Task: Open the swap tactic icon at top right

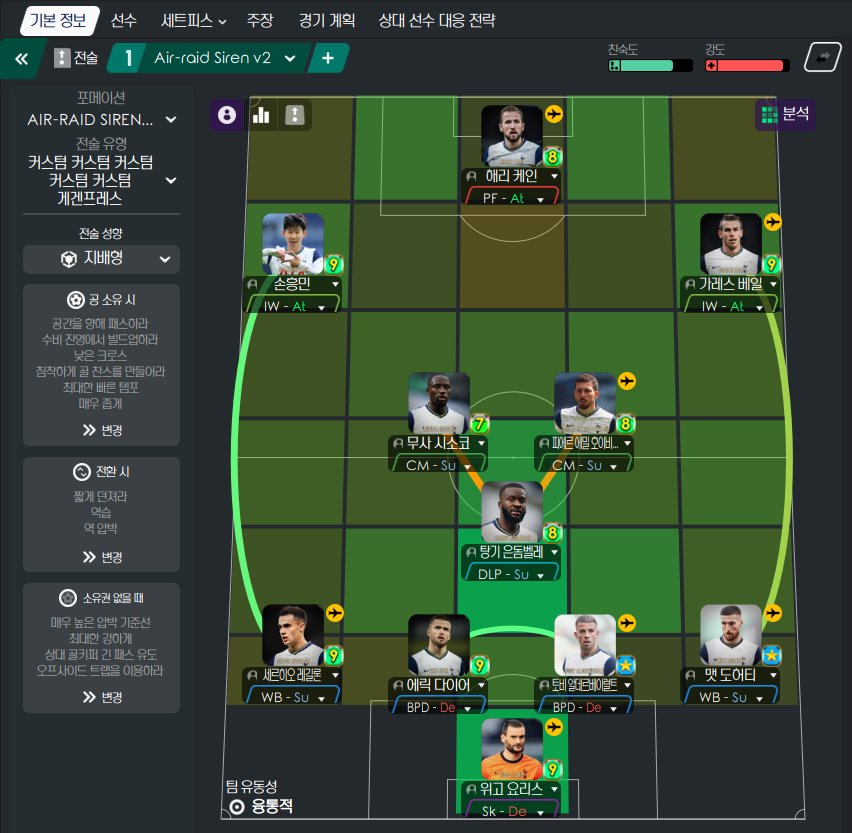Action: click(823, 57)
